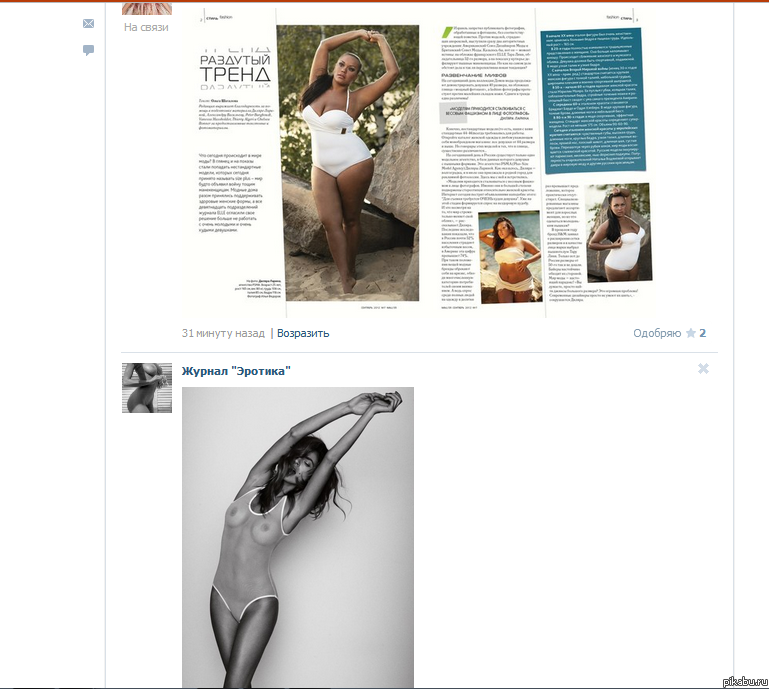Click the approval count number 2
769x689 pixels.
point(703,333)
